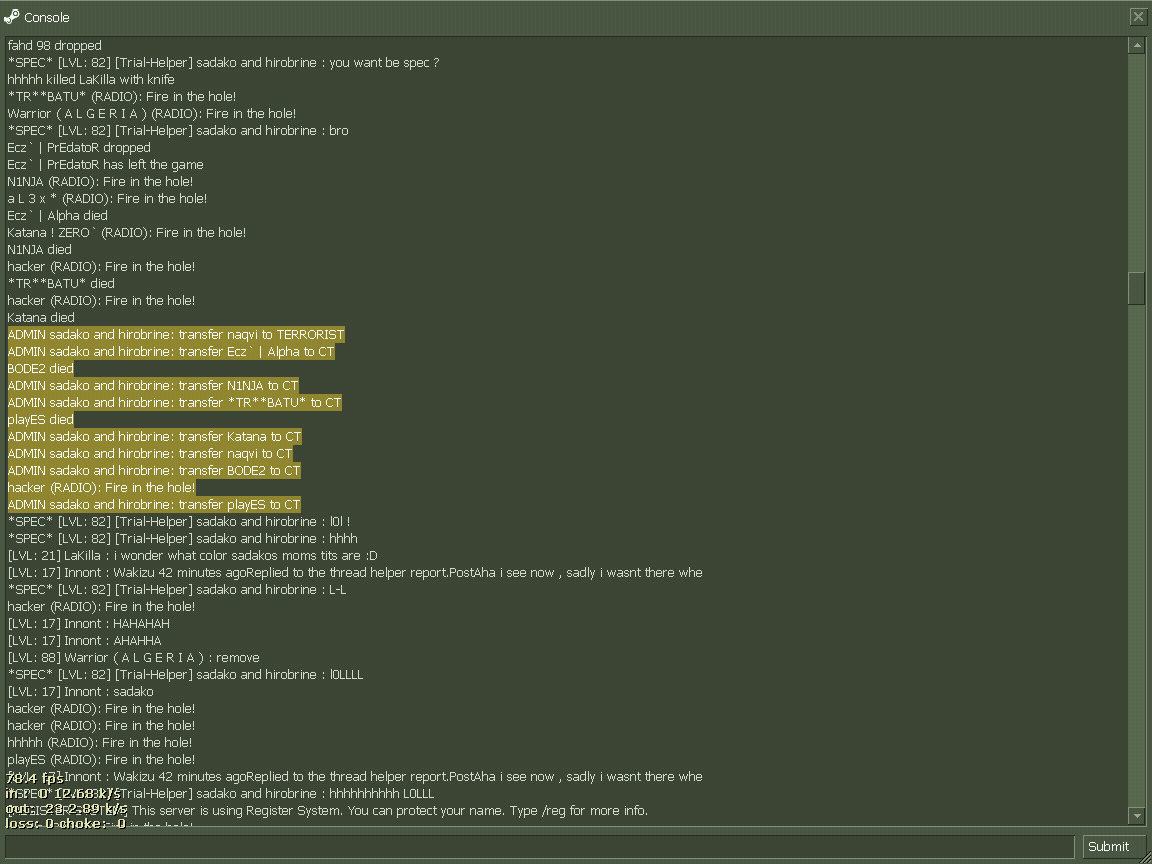Select the 'hhhhh killed LaKilla with knife' line
1152x864 pixels.
click(91, 80)
